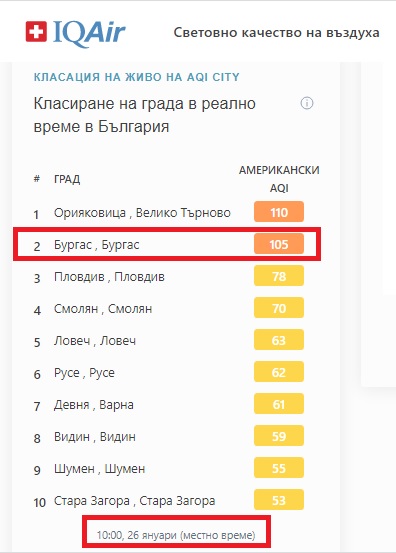Screen dimensions: 396x553
Task: Click the АМЕРИКАНСКИ AQI column header
Action: tap(279, 179)
